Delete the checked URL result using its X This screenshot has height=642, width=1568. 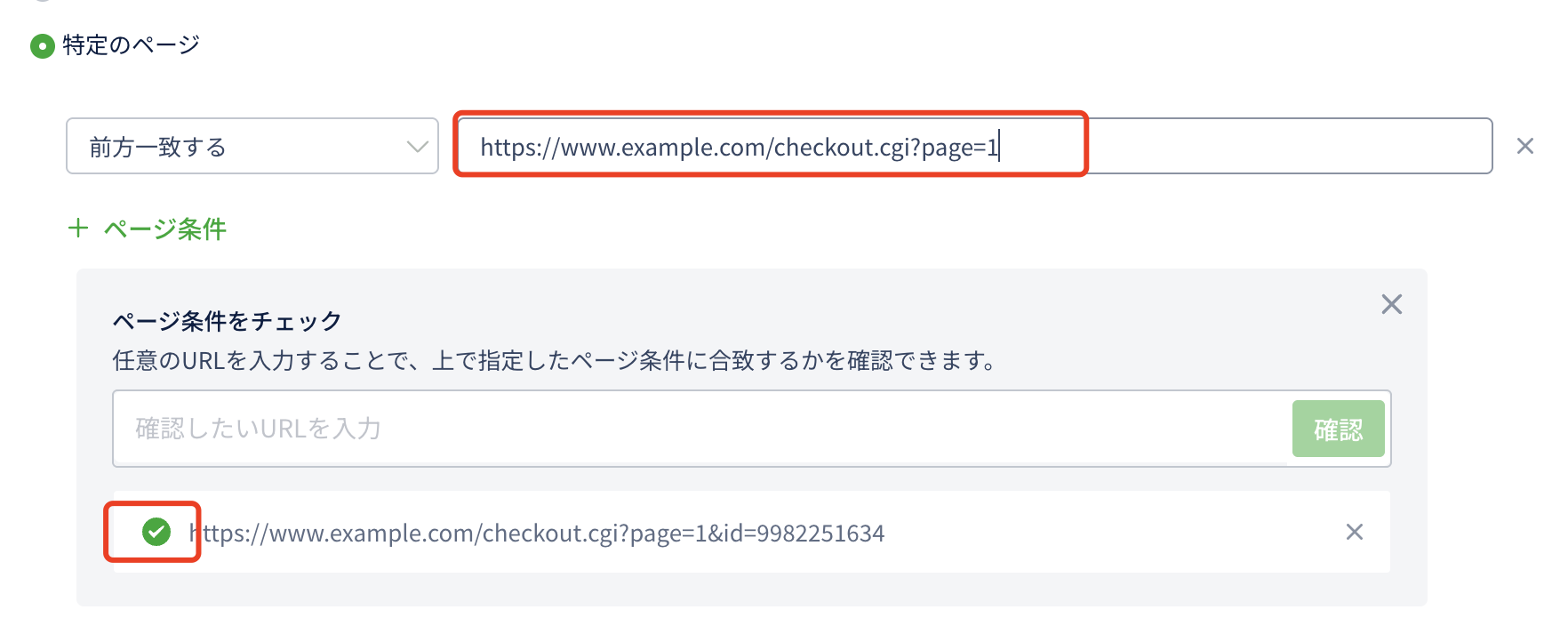point(1355,532)
